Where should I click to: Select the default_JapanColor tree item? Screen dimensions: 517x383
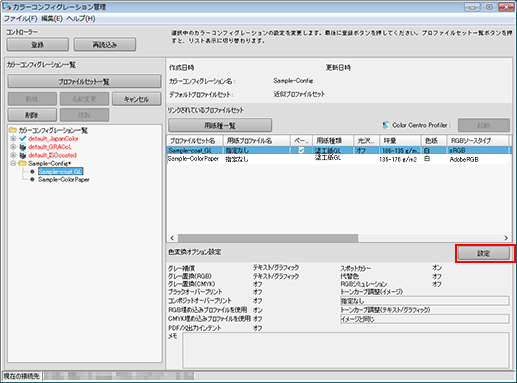53,138
